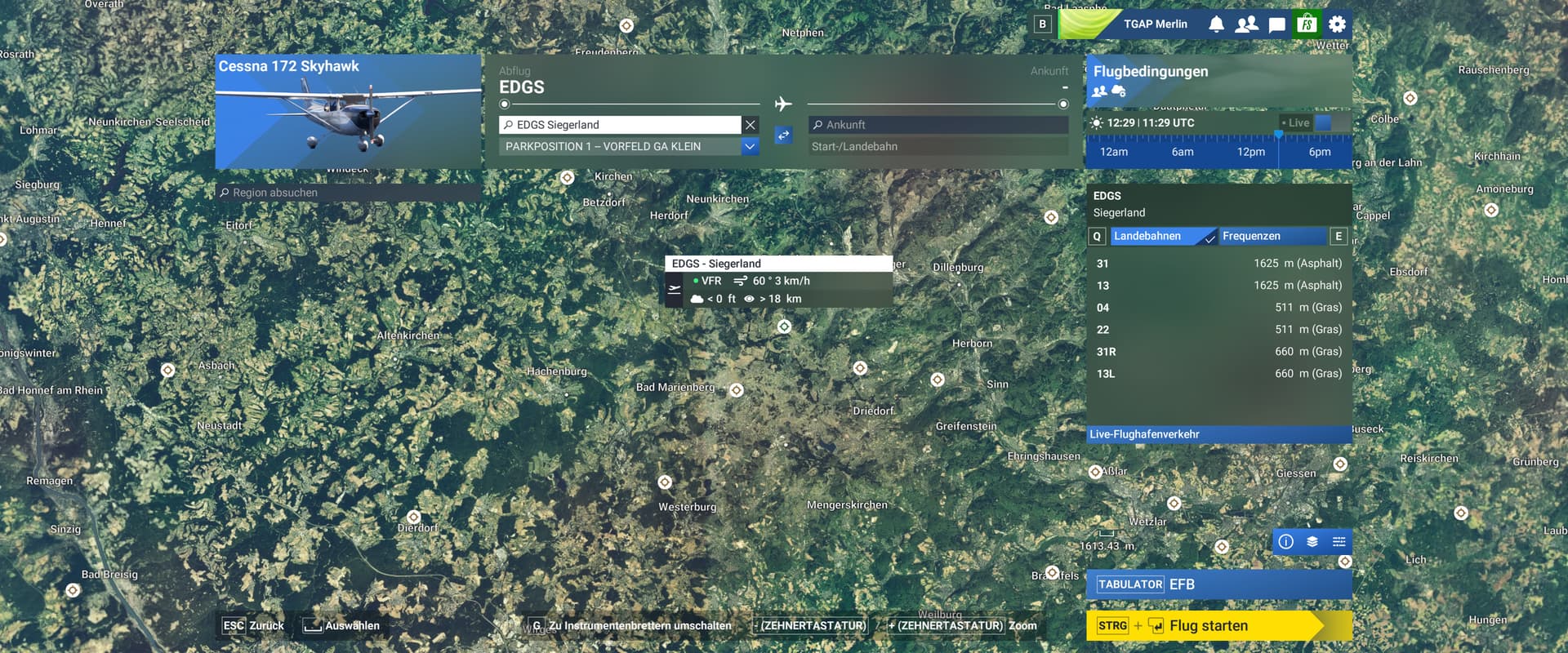Select runway 22 with 511 m Gras
This screenshot has width=1568, height=653.
[x=1218, y=330]
